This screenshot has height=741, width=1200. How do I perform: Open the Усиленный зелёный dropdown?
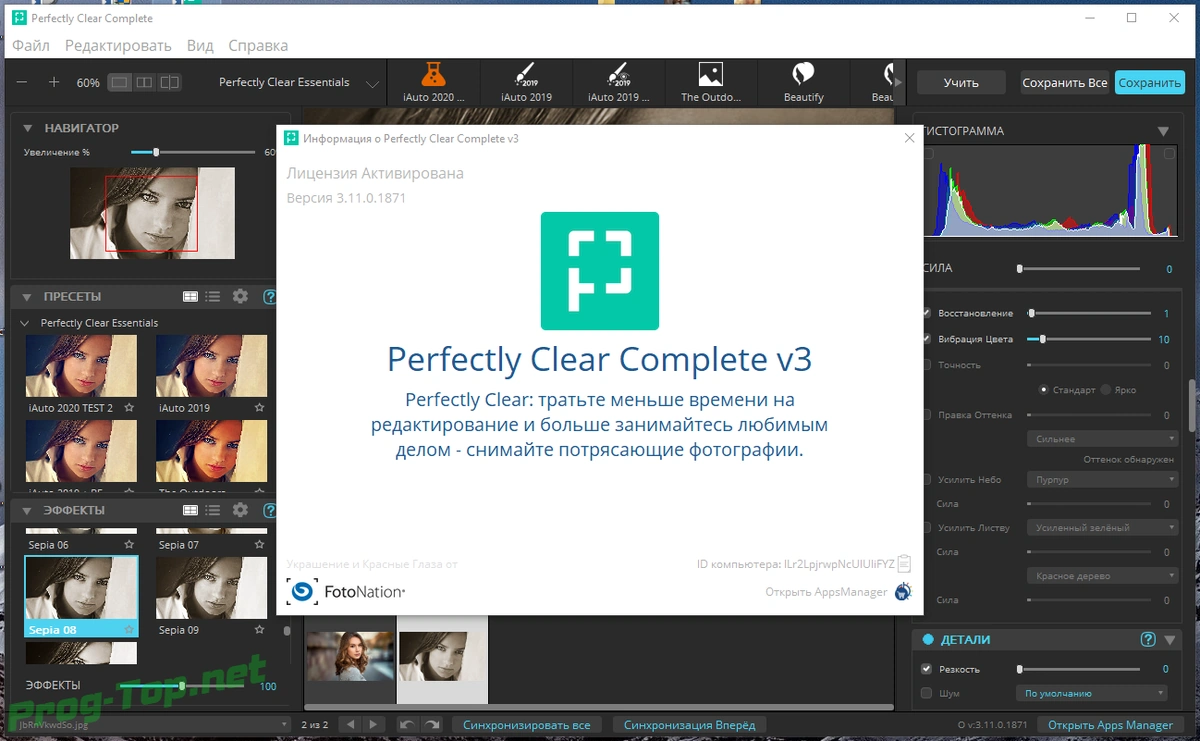(x=1102, y=528)
